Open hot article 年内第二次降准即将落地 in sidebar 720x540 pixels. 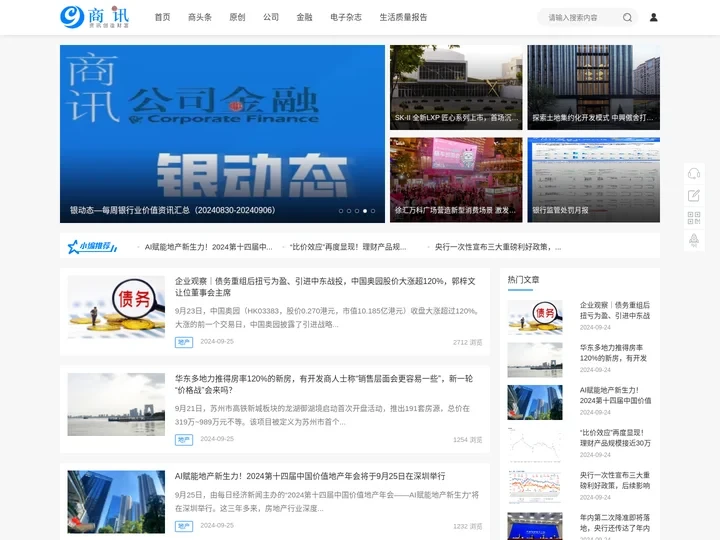click(615, 523)
